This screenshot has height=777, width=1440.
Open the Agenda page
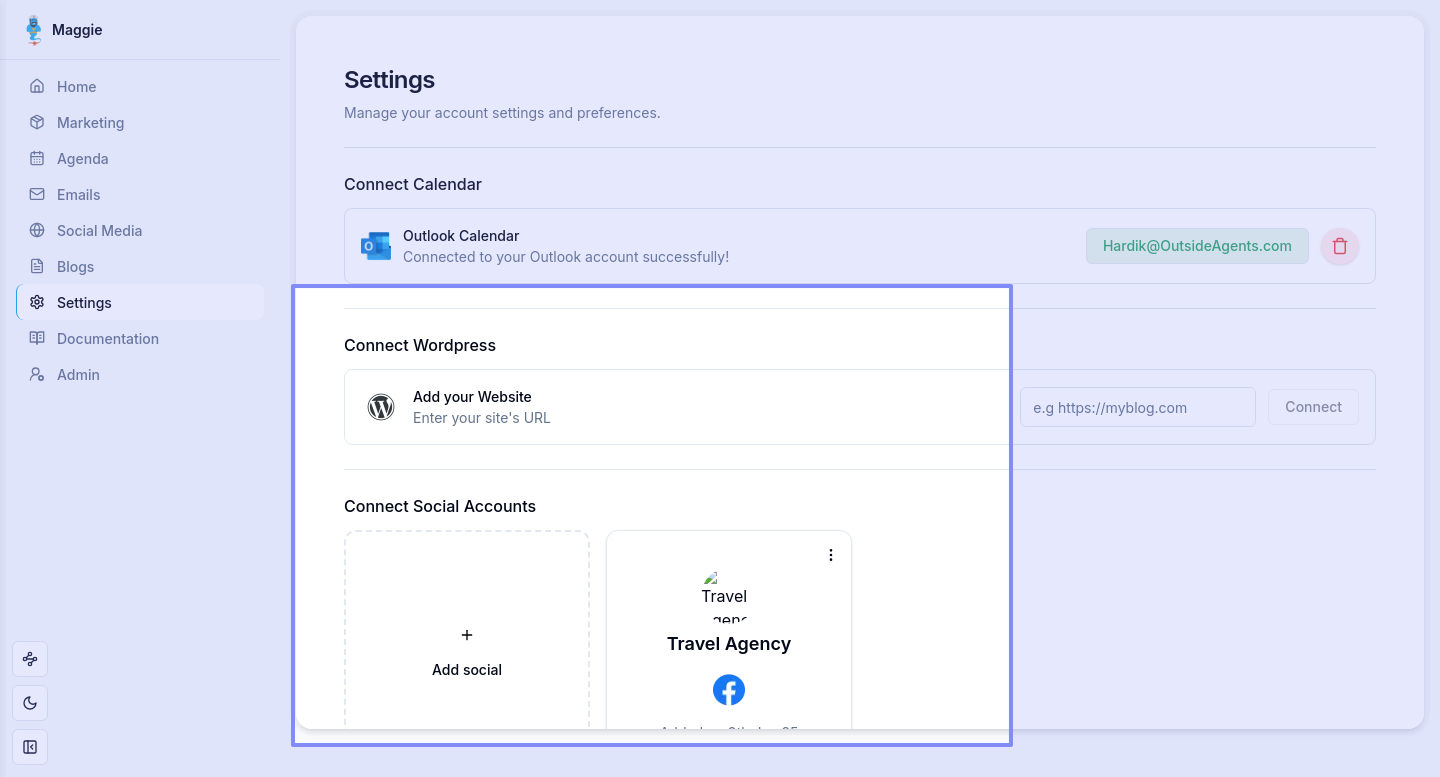[82, 159]
